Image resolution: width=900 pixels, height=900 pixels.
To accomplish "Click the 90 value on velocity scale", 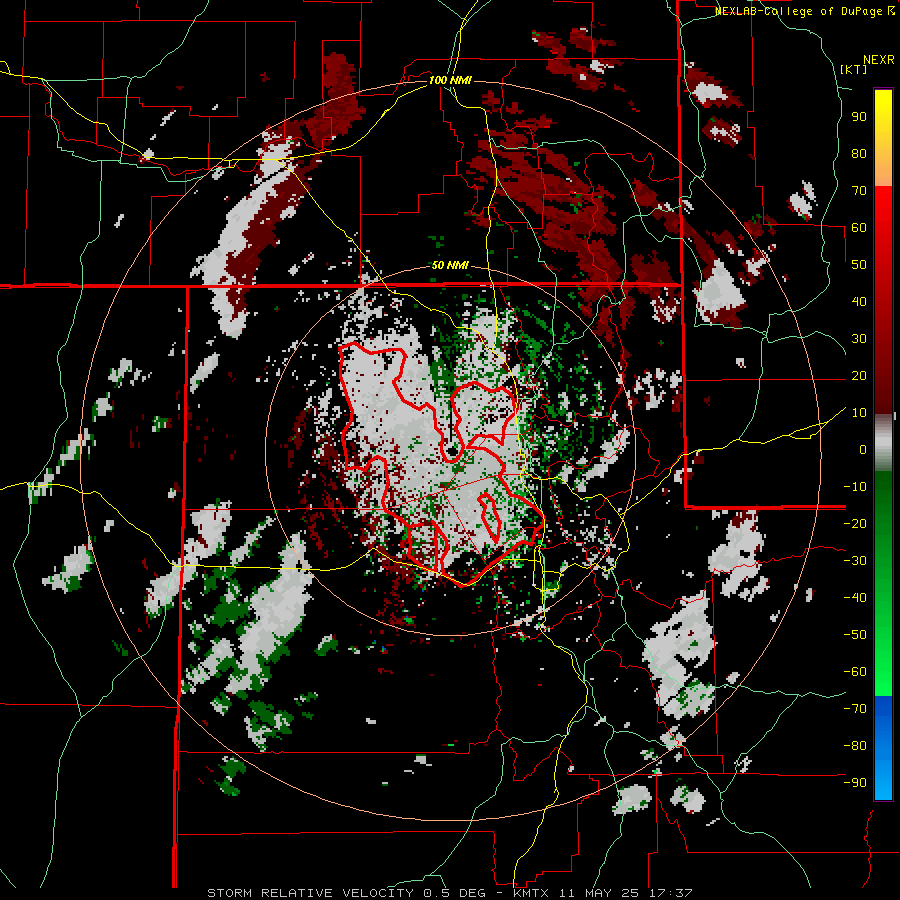I will pyautogui.click(x=859, y=117).
